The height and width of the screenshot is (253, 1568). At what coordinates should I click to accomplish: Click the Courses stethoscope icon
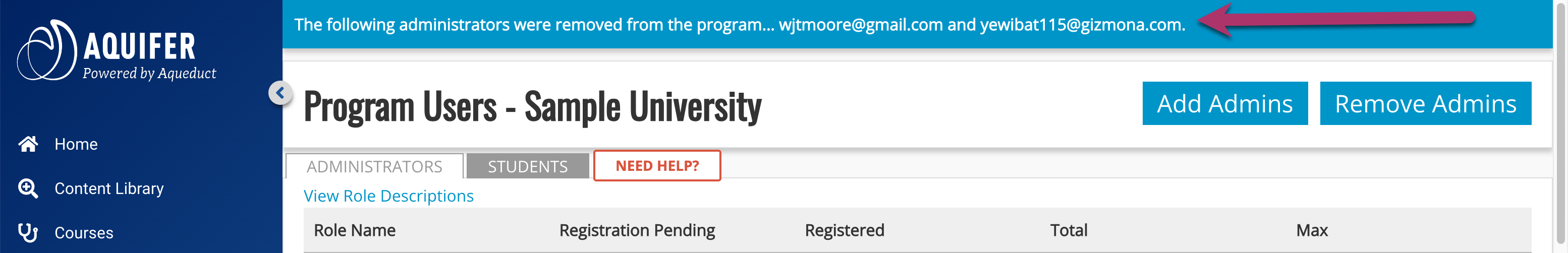[28, 233]
